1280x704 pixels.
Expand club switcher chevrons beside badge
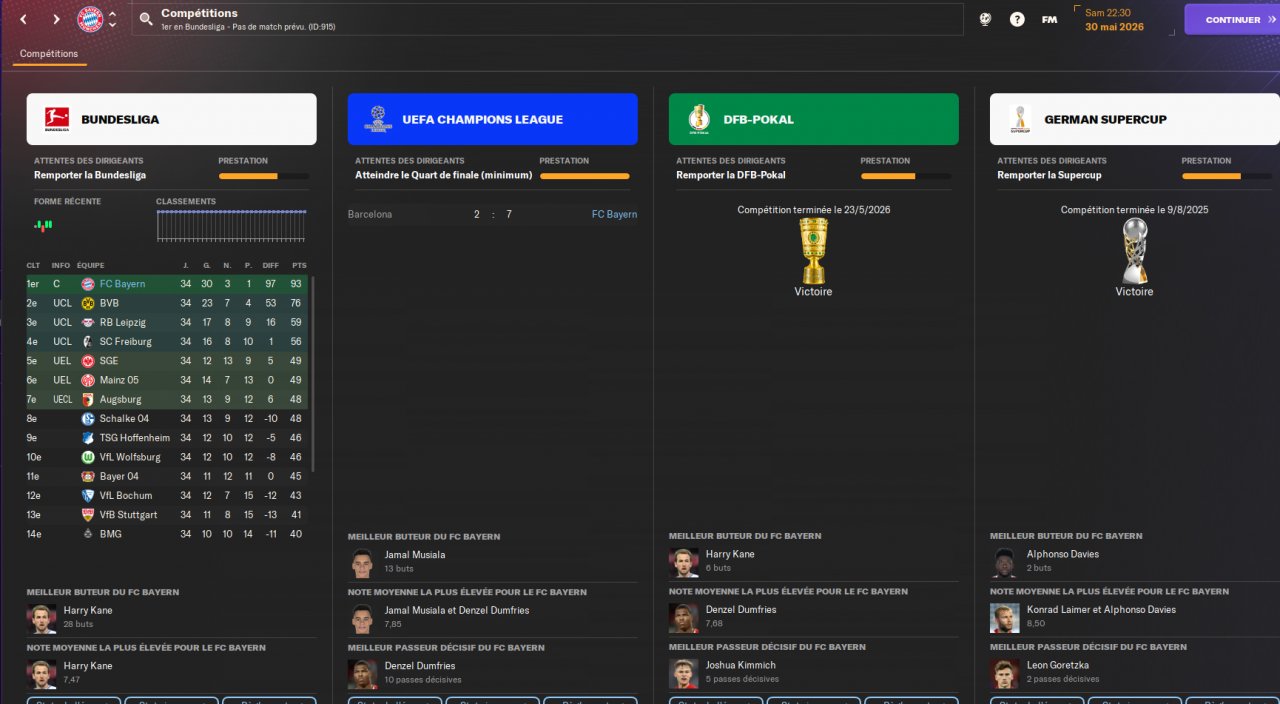pyautogui.click(x=112, y=19)
